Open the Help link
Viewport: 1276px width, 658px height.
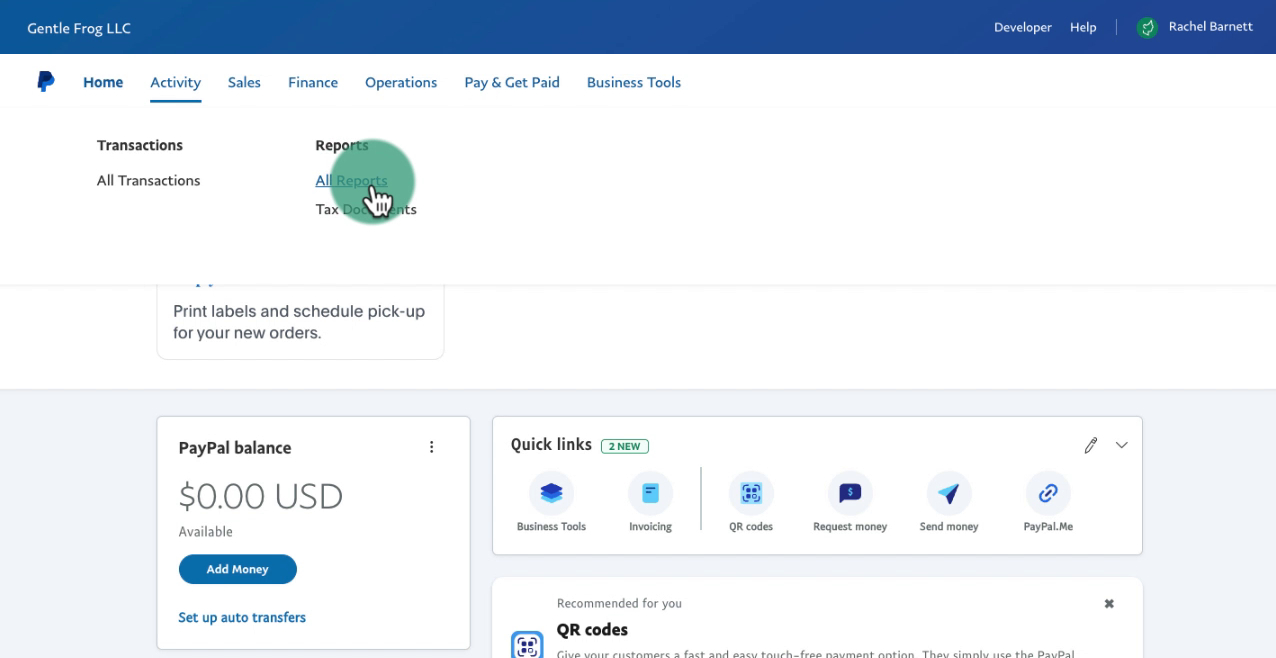pyautogui.click(x=1083, y=27)
